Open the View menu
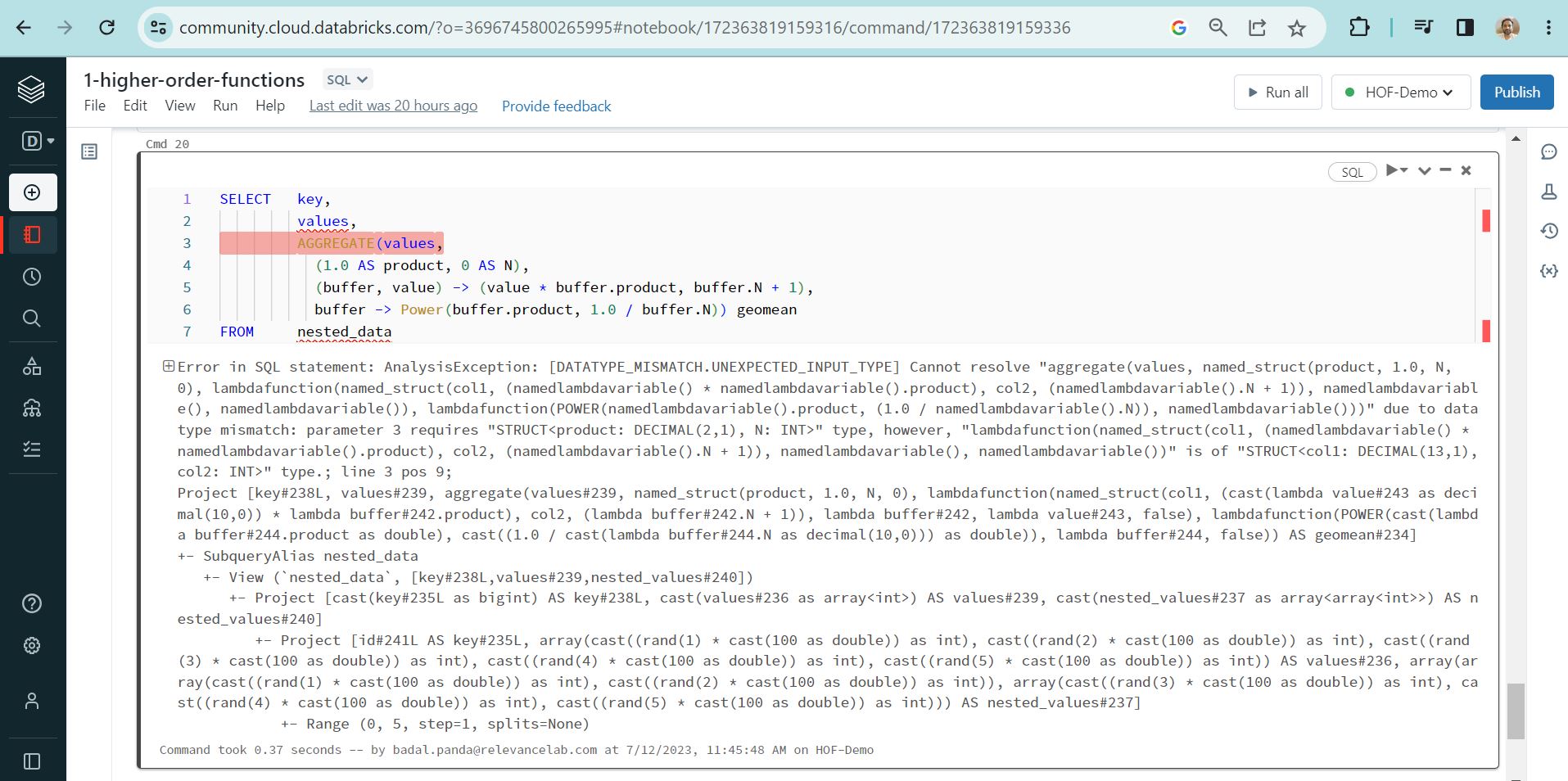The width and height of the screenshot is (1568, 781). point(179,106)
